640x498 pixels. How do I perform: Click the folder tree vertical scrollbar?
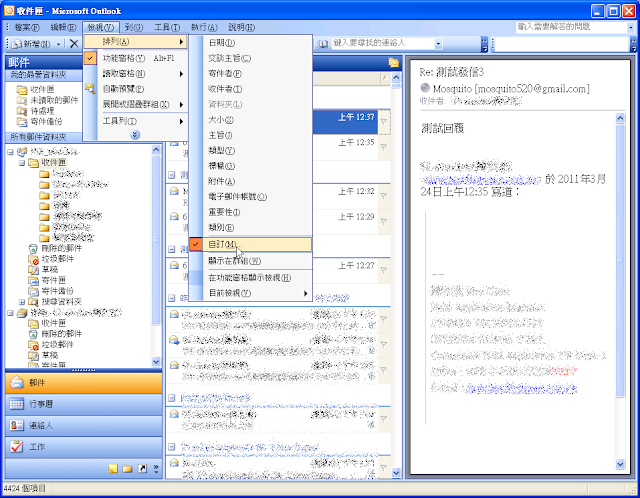(156, 241)
